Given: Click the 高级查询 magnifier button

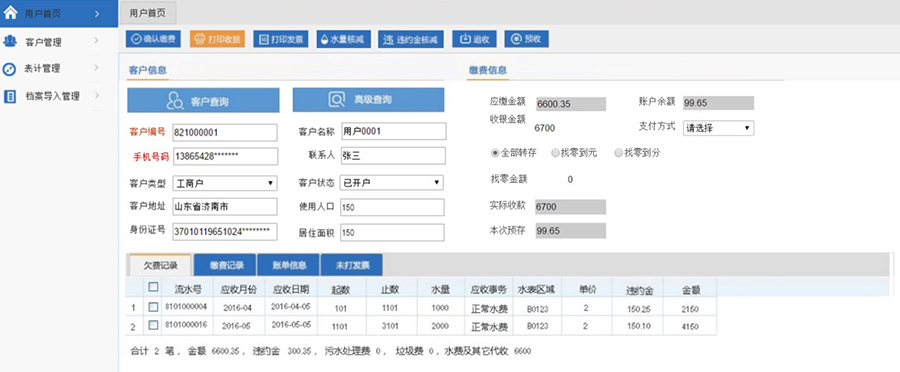Looking at the screenshot, I should click(368, 100).
